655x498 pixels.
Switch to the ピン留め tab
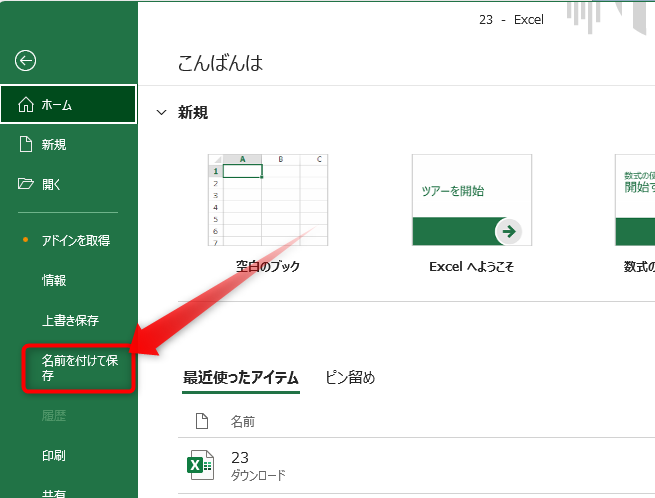coord(350,378)
